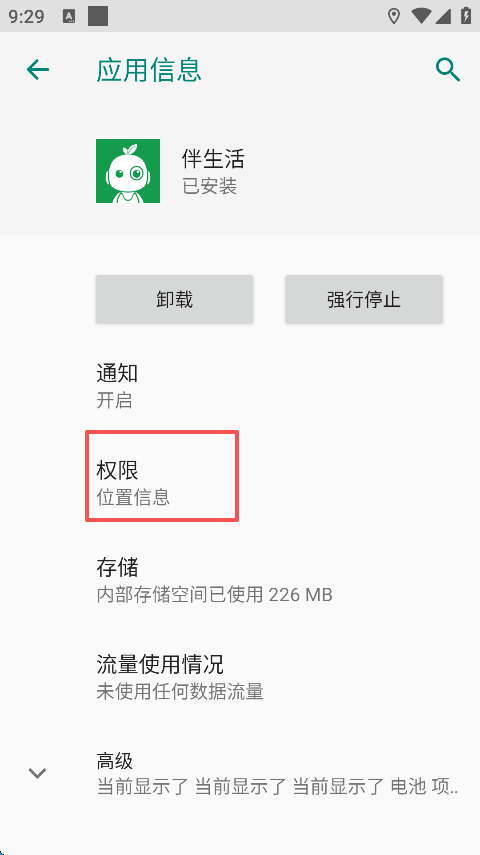Screen dimensions: 480x855
Task: Open the 权限 permissions entry
Action: pyautogui.click(x=240, y=483)
